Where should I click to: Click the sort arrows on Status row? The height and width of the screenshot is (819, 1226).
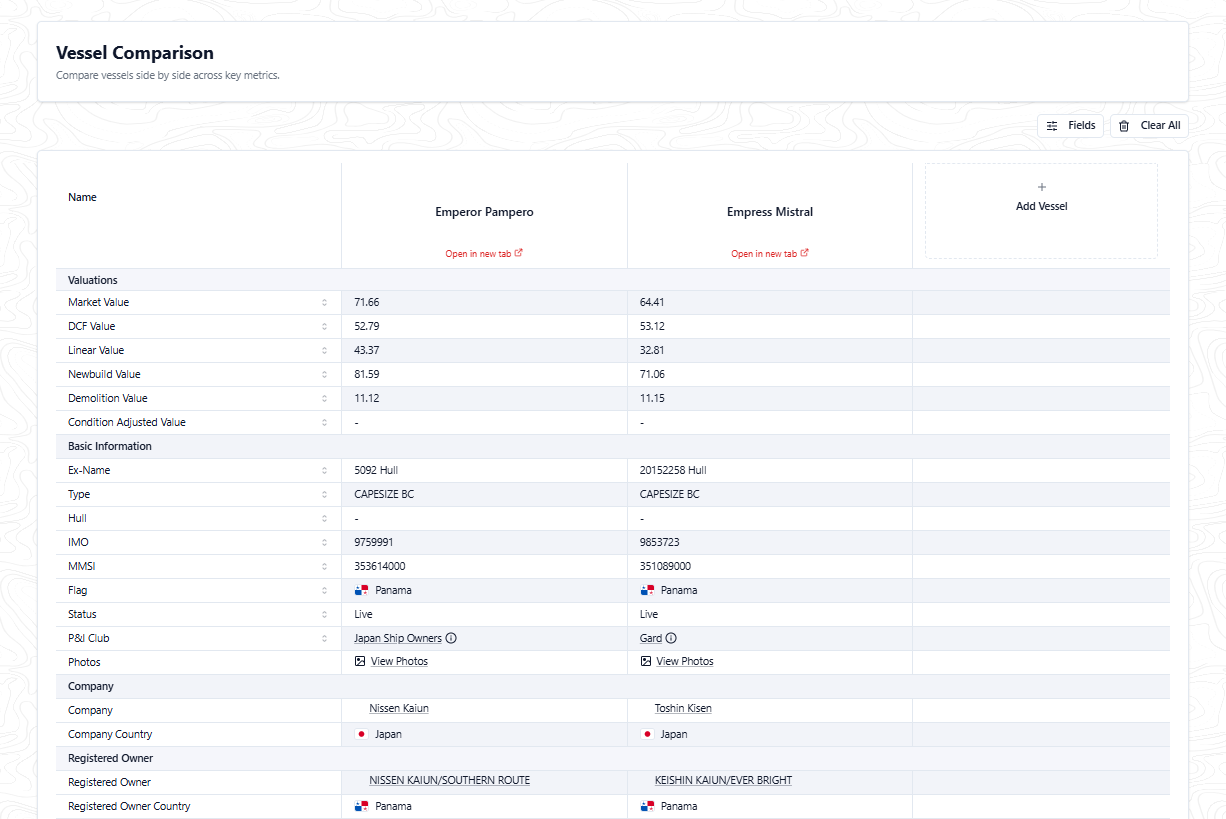[x=324, y=614]
